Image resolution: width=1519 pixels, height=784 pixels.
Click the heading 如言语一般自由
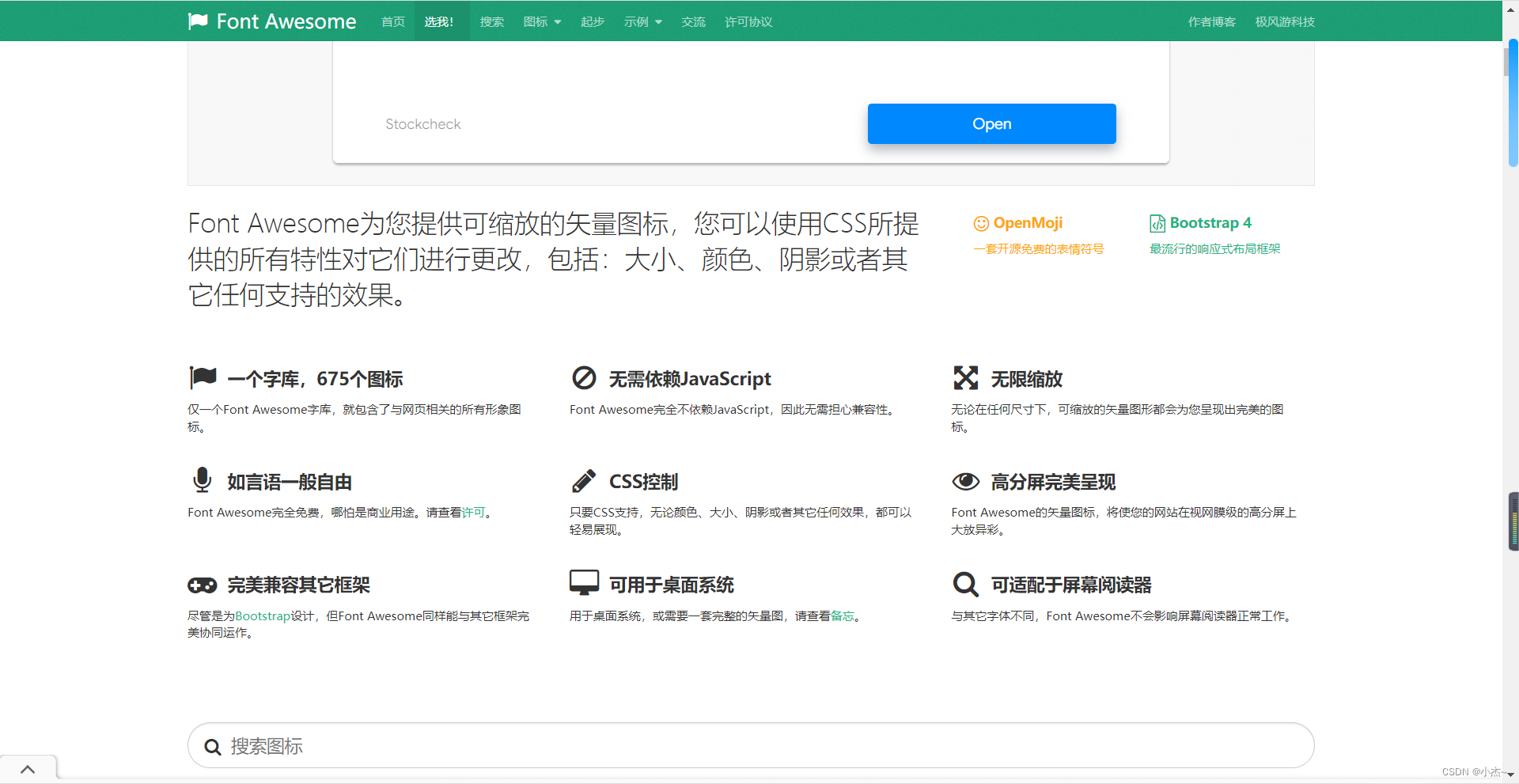coord(290,482)
